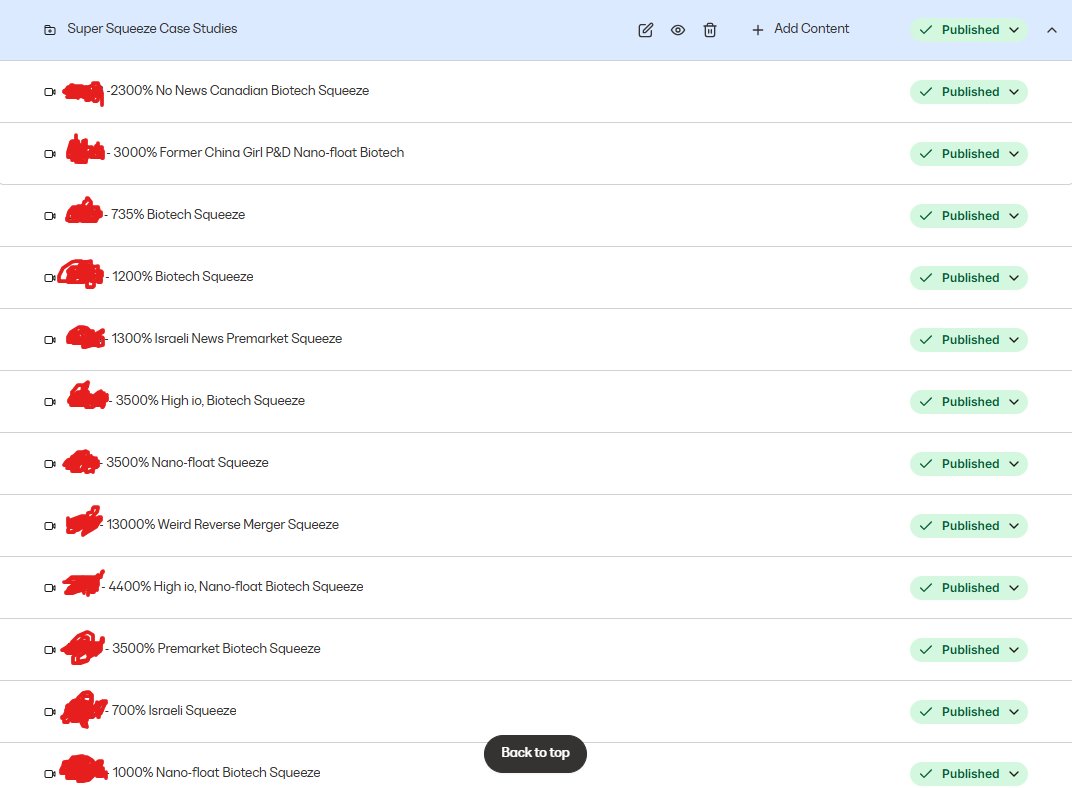Click the Add Content button
This screenshot has width=1072, height=788.
[x=811, y=29]
